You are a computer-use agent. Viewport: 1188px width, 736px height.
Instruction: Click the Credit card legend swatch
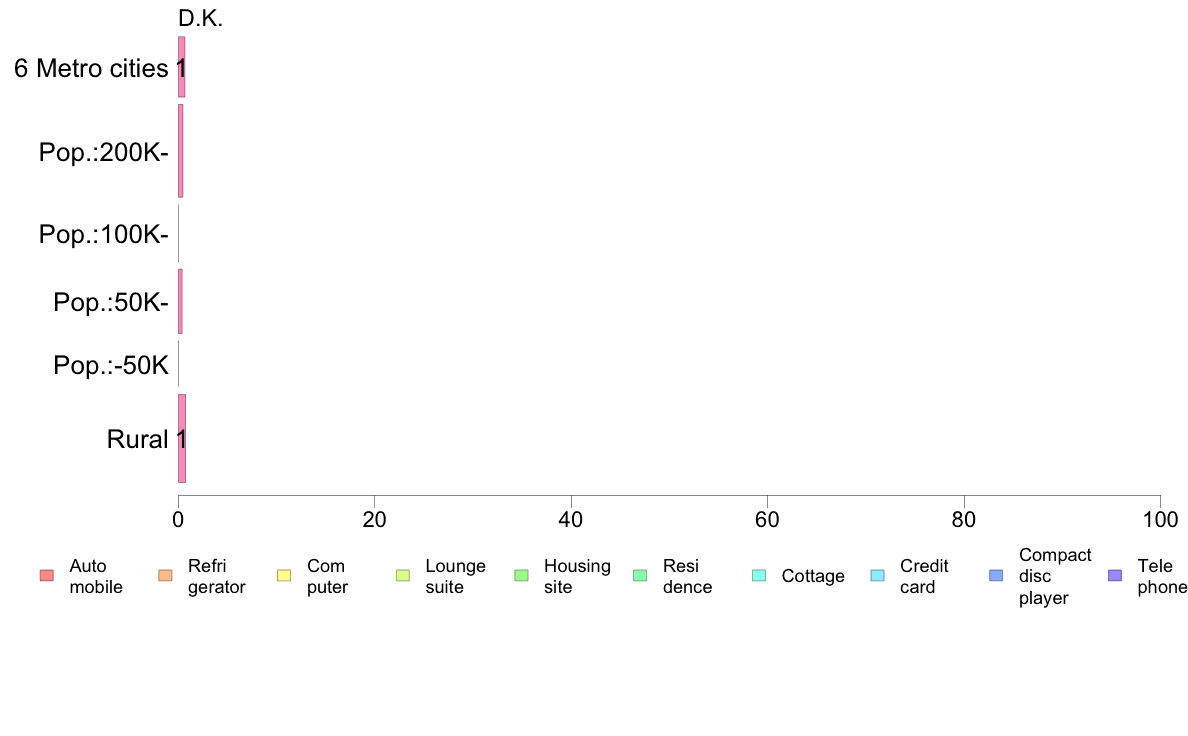coord(877,575)
